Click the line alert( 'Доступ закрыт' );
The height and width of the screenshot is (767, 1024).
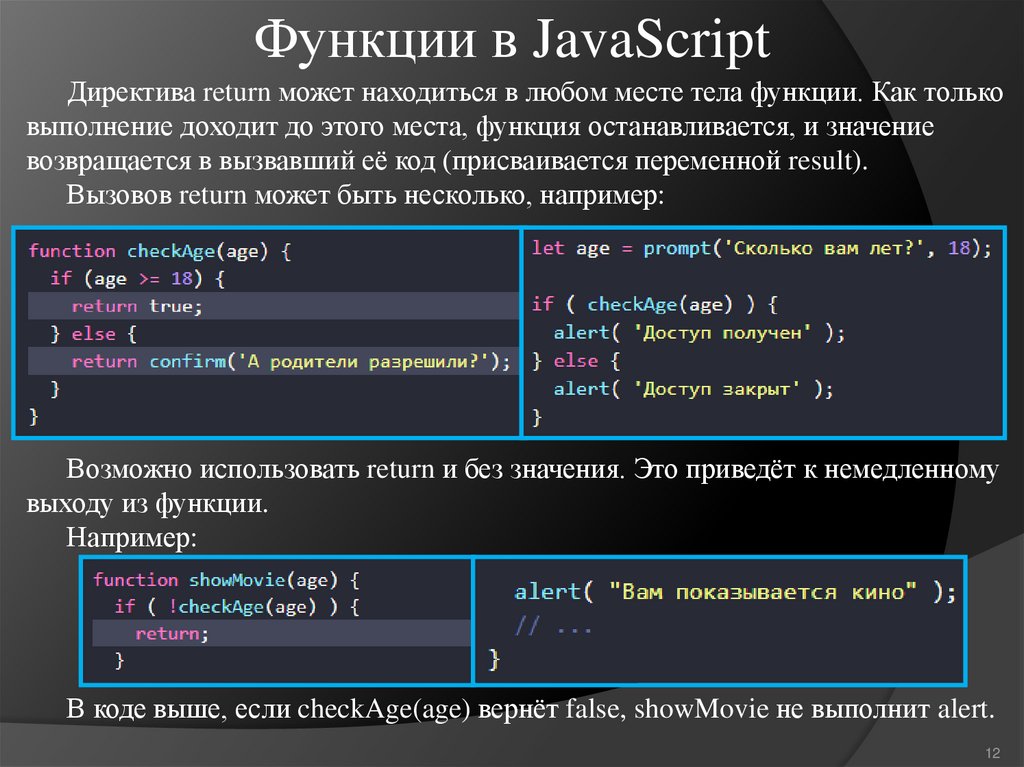click(x=693, y=389)
